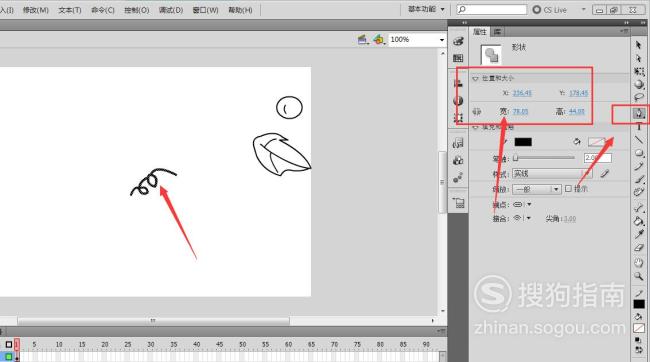The width and height of the screenshot is (650, 362).
Task: Click the 高 height value
Action: [x=577, y=112]
